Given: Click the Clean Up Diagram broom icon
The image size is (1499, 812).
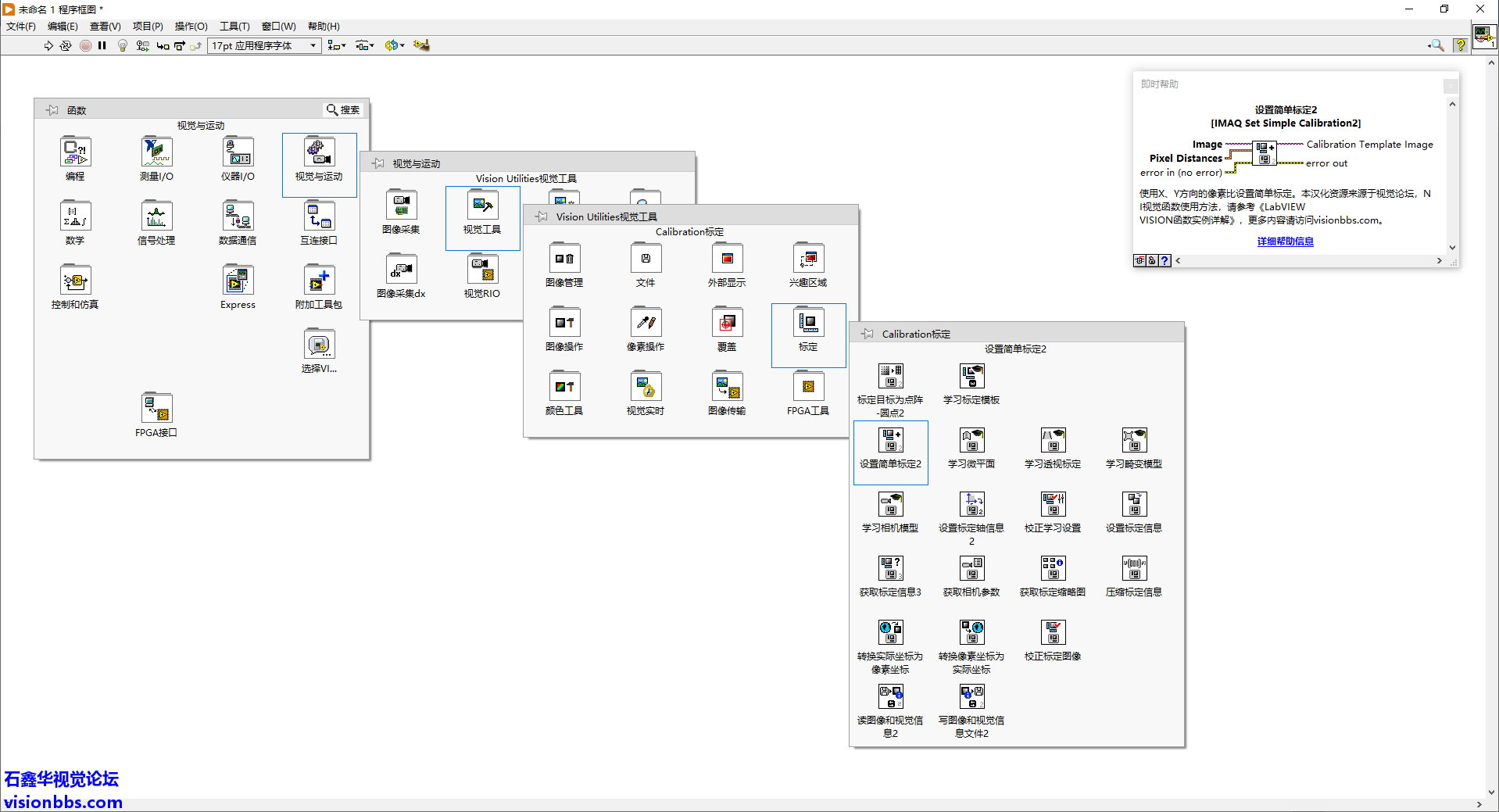Looking at the screenshot, I should pyautogui.click(x=421, y=46).
